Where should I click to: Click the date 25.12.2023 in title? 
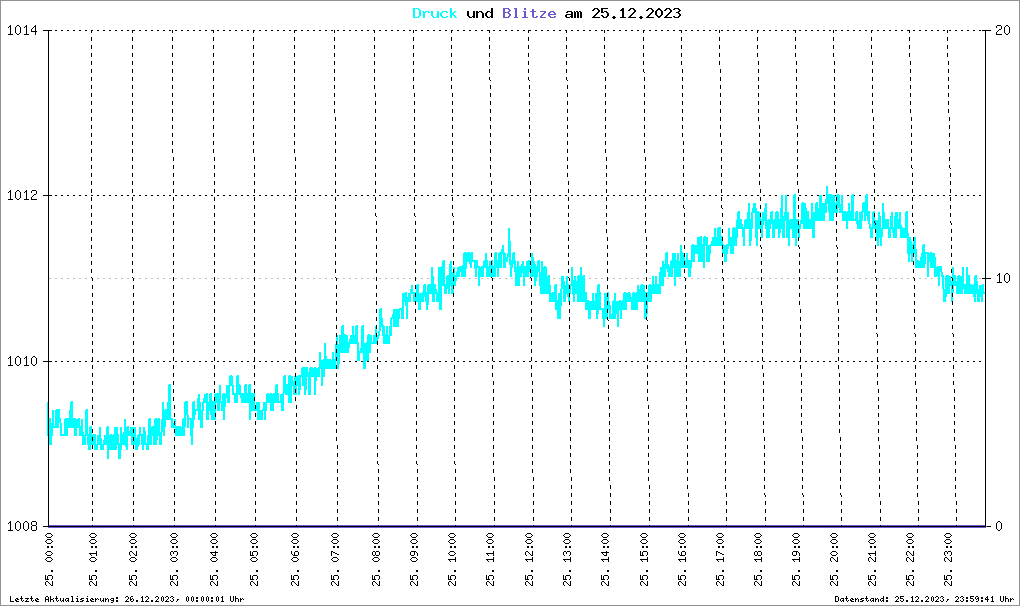pyautogui.click(x=636, y=13)
